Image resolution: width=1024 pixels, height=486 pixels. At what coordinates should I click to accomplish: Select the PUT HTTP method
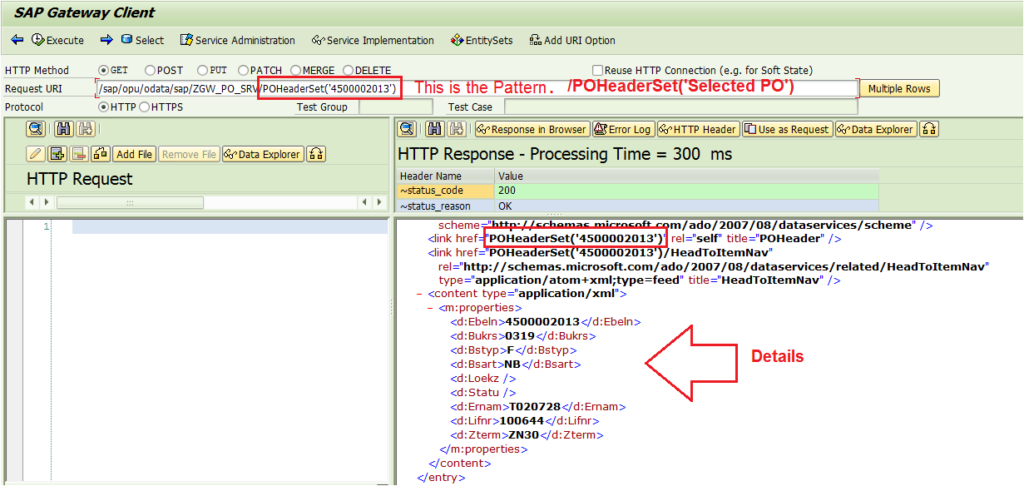pos(202,70)
